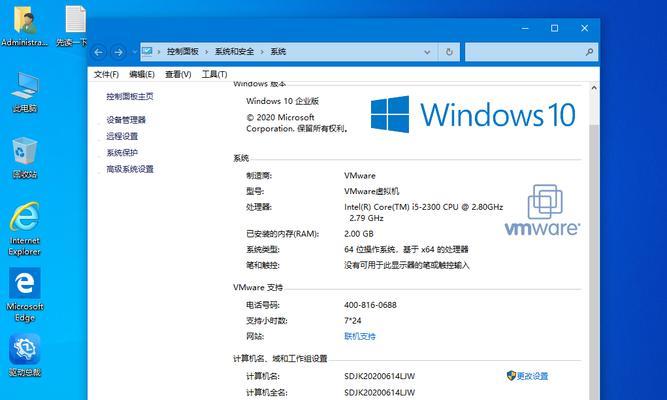Open 远程设置 link
This screenshot has height=400, width=667.
click(x=122, y=136)
